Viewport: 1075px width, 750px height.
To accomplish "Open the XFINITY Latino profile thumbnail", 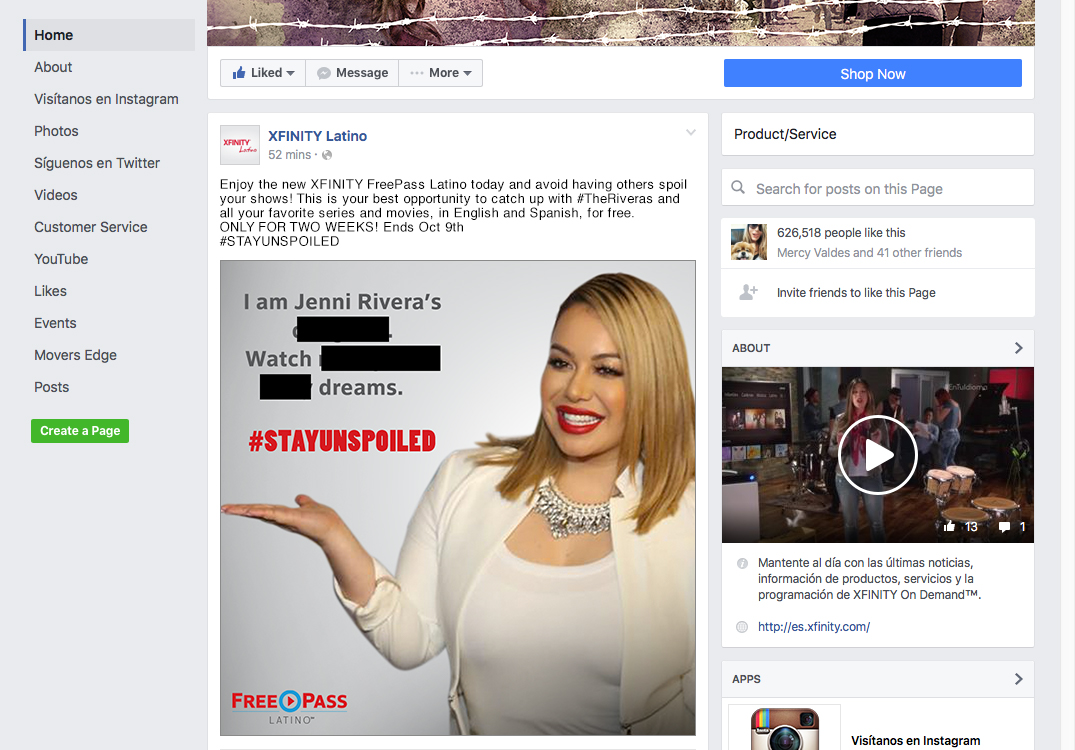I will (239, 145).
